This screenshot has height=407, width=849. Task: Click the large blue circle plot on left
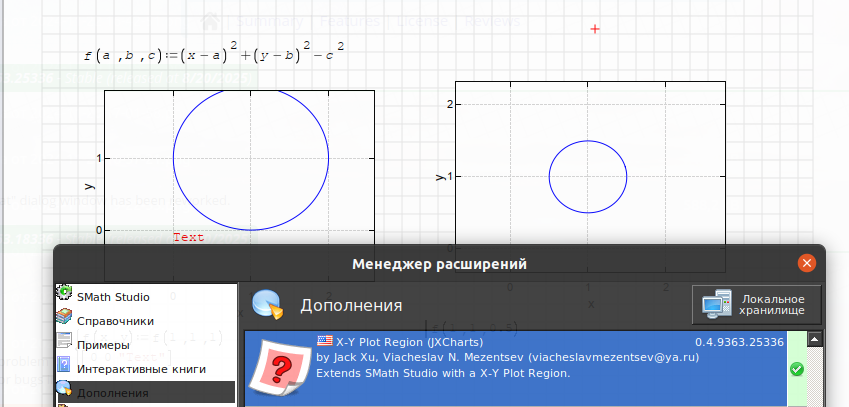(x=251, y=158)
